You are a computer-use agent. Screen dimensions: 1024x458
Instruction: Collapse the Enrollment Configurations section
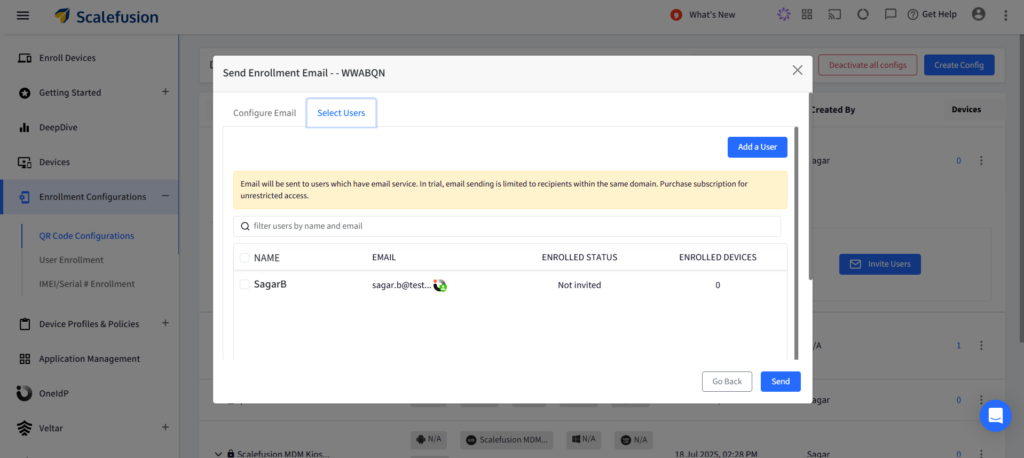tap(165, 196)
